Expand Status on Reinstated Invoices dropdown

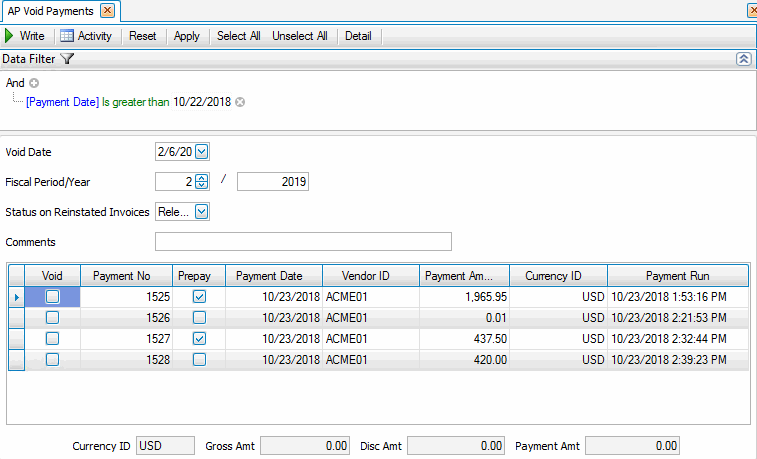pos(201,211)
